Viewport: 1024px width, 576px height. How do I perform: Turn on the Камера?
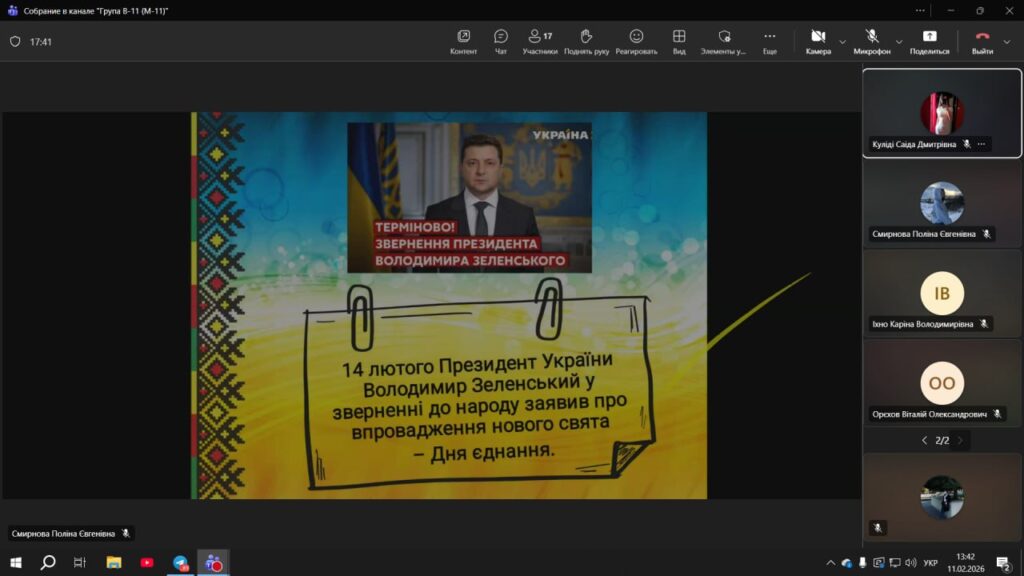pyautogui.click(x=818, y=40)
